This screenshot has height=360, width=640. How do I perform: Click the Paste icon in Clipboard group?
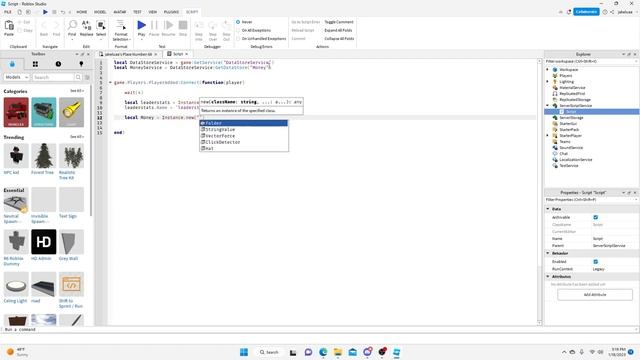tap(9, 26)
